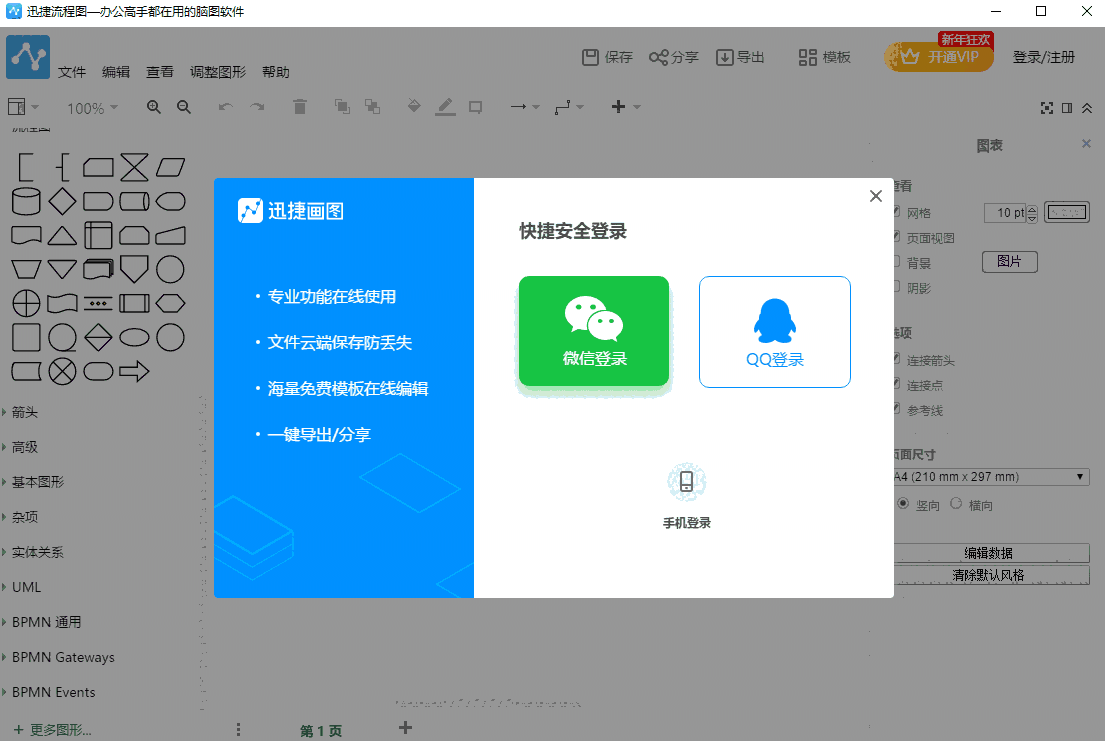Enable the 阴影 shadow checkbox

[x=897, y=287]
